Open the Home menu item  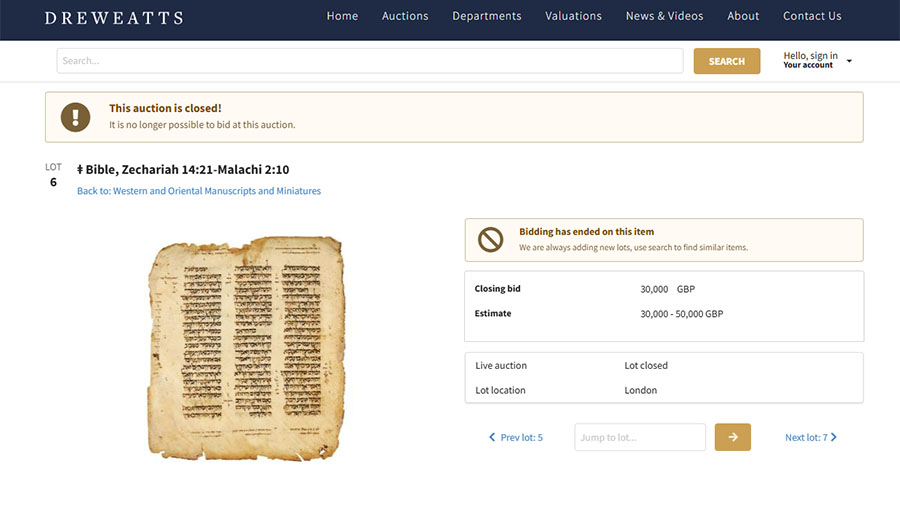click(342, 16)
